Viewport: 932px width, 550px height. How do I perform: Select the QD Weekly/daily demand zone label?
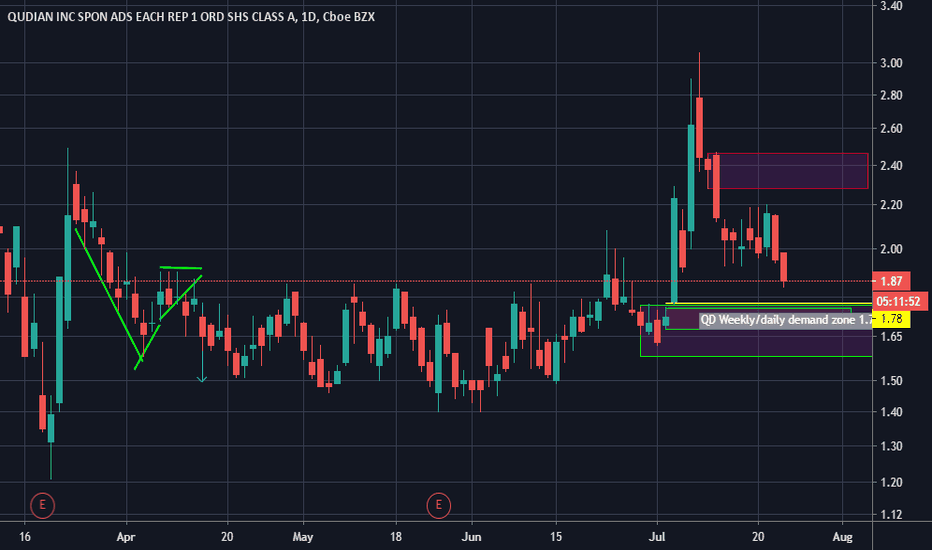pos(786,320)
